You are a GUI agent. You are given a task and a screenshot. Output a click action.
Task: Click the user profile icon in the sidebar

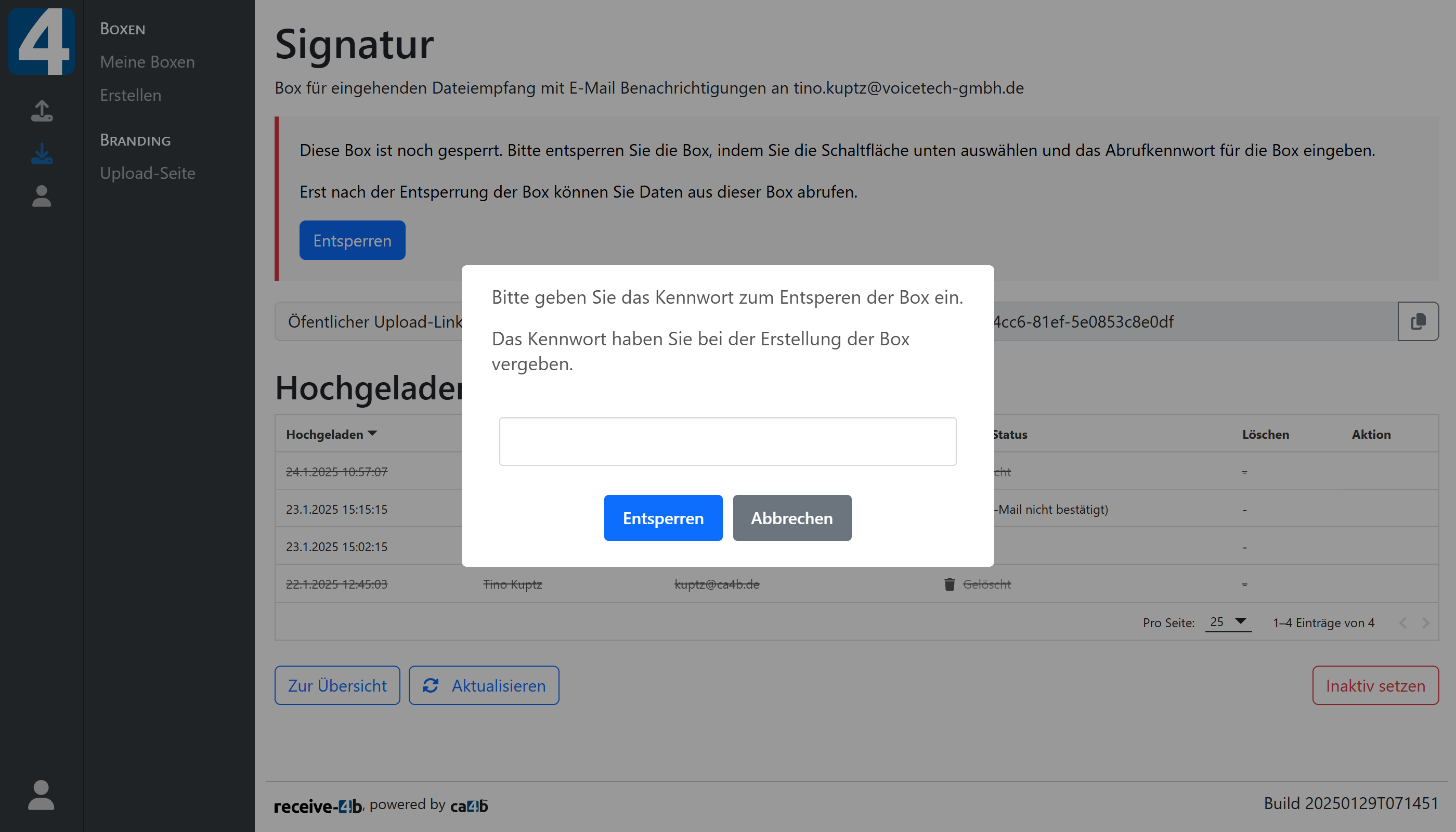click(x=41, y=197)
